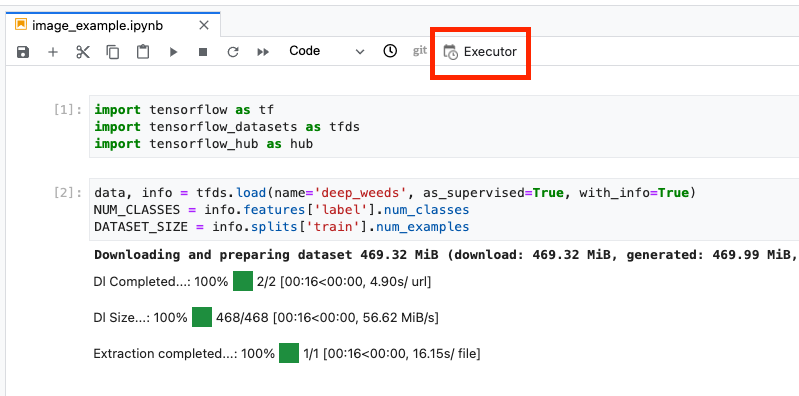
Task: Click the notebook icon on the tab
Action: tap(21, 24)
